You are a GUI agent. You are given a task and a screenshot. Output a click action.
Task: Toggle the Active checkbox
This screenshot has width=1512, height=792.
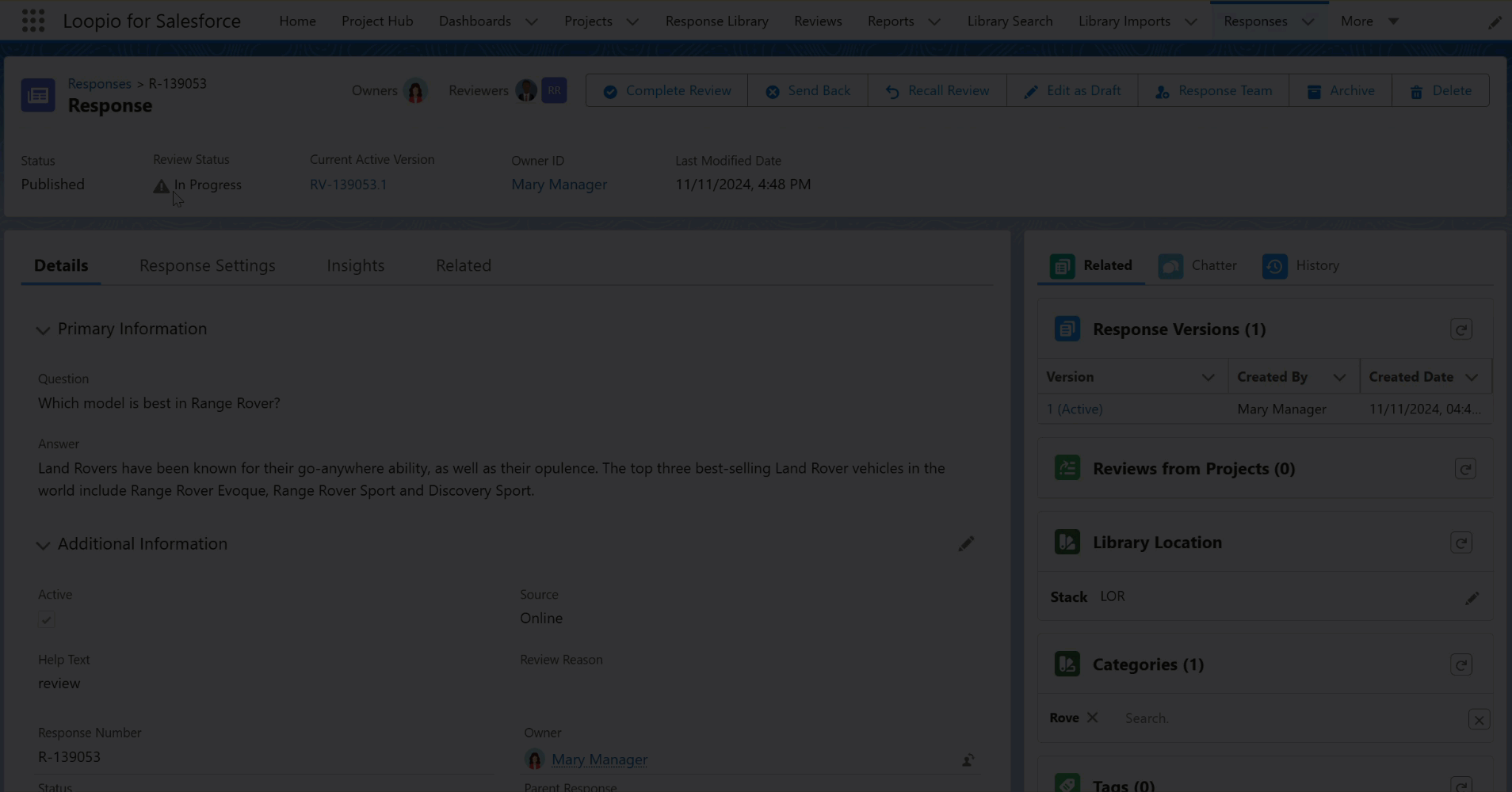point(47,620)
